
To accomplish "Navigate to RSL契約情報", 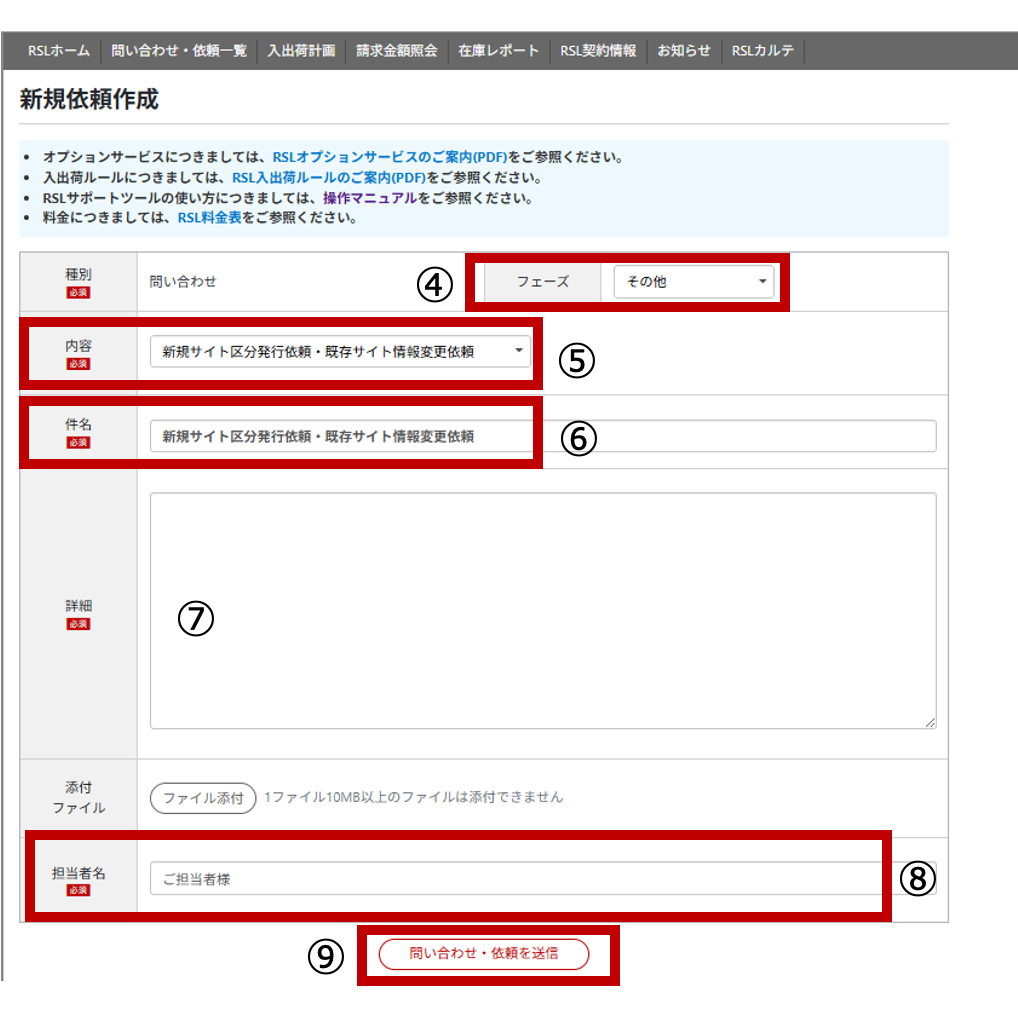I will click(598, 51).
